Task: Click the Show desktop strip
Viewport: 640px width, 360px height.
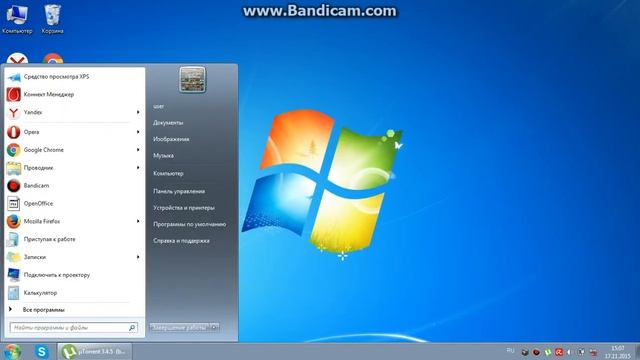Action: tap(637, 352)
